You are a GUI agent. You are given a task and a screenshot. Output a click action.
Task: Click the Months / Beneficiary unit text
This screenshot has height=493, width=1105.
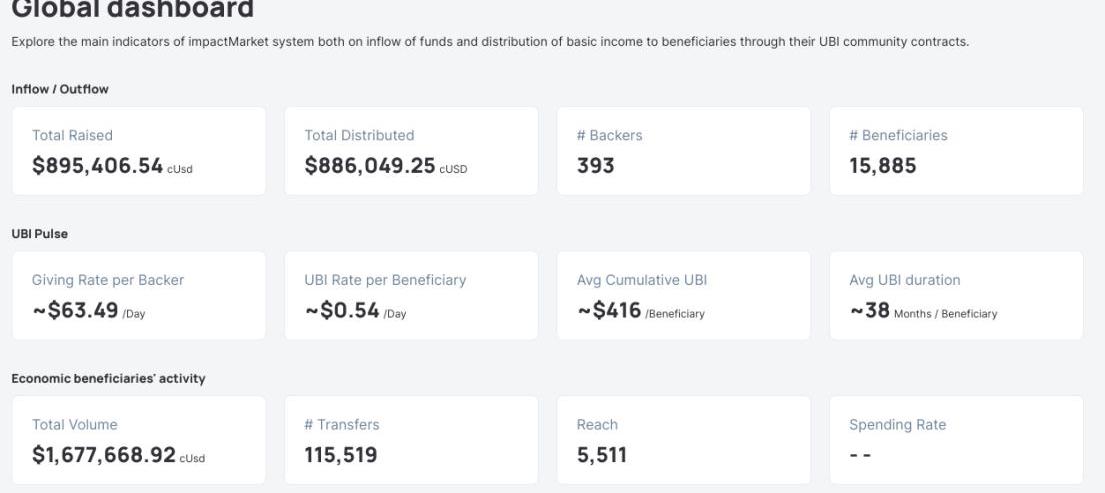coord(946,314)
